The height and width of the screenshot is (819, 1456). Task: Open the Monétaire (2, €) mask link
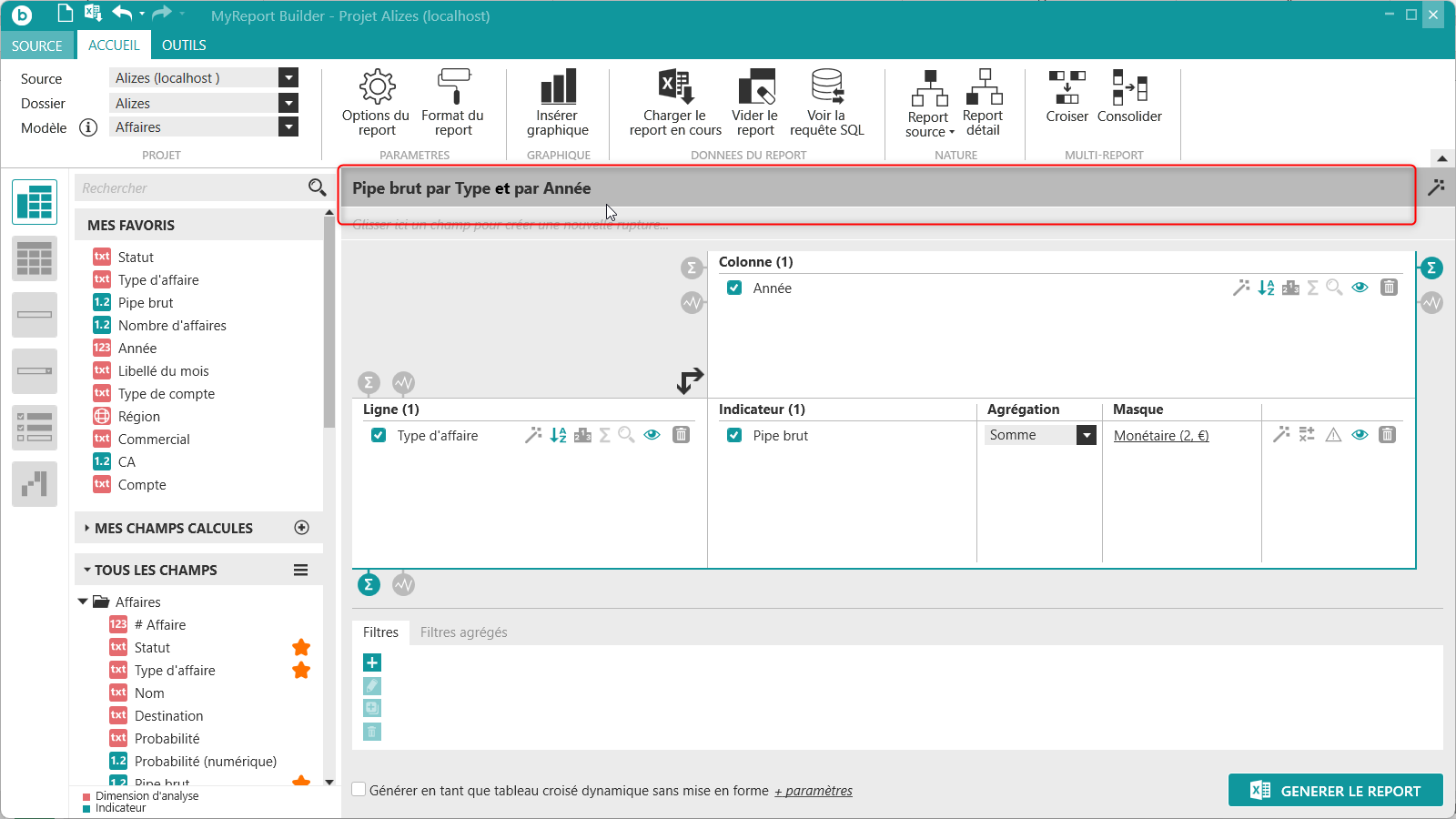(x=1161, y=436)
